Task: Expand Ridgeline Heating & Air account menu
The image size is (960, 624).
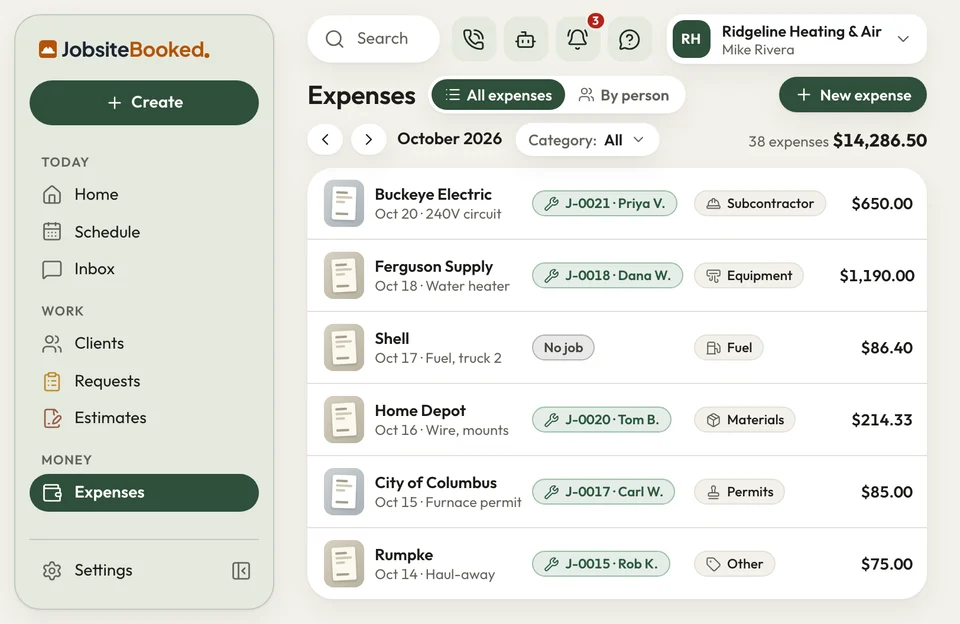Action: tap(797, 39)
